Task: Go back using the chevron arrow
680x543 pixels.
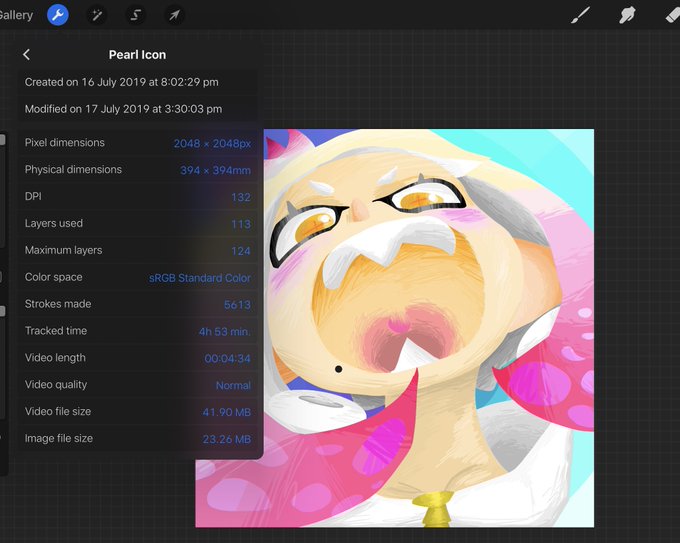Action: [x=26, y=55]
